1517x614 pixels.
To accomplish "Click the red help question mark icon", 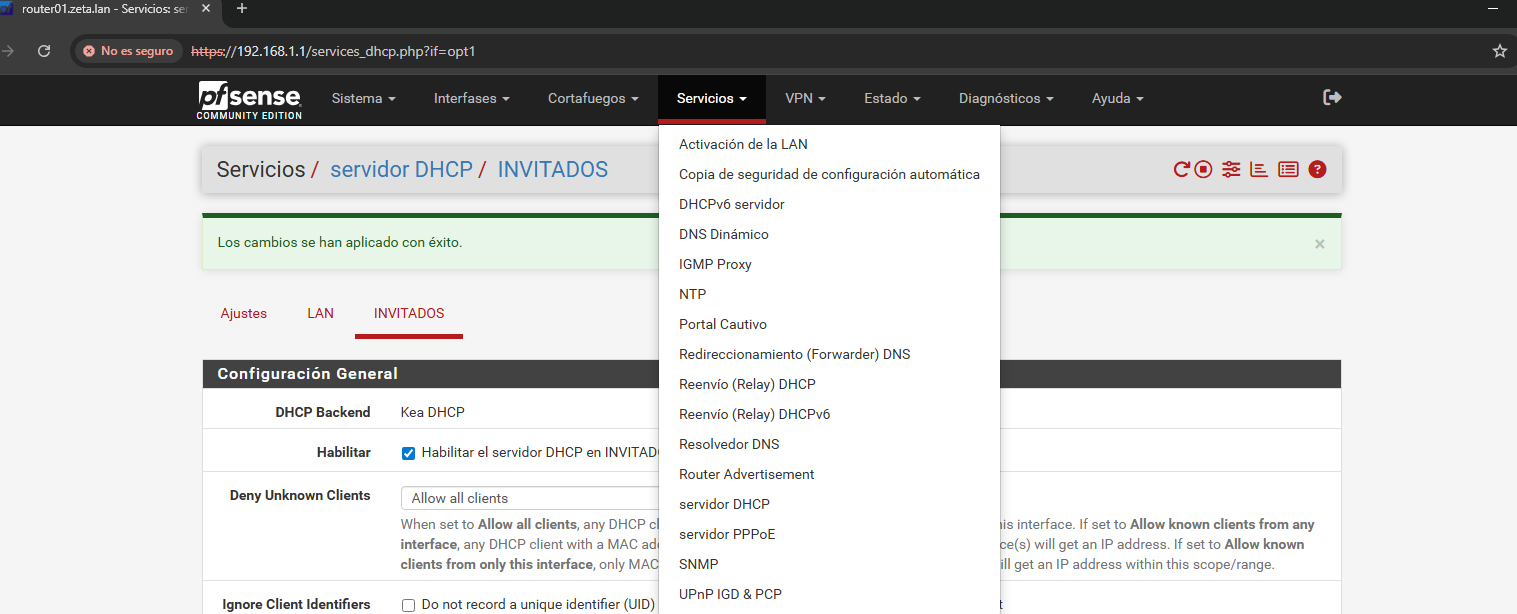I will (x=1317, y=170).
